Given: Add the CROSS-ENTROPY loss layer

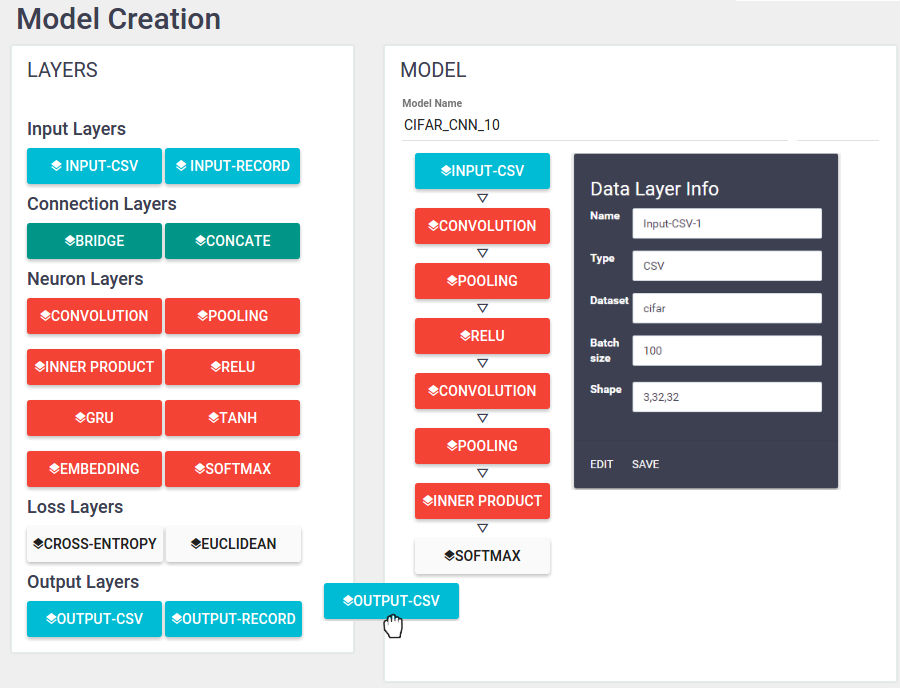Looking at the screenshot, I should click(94, 544).
